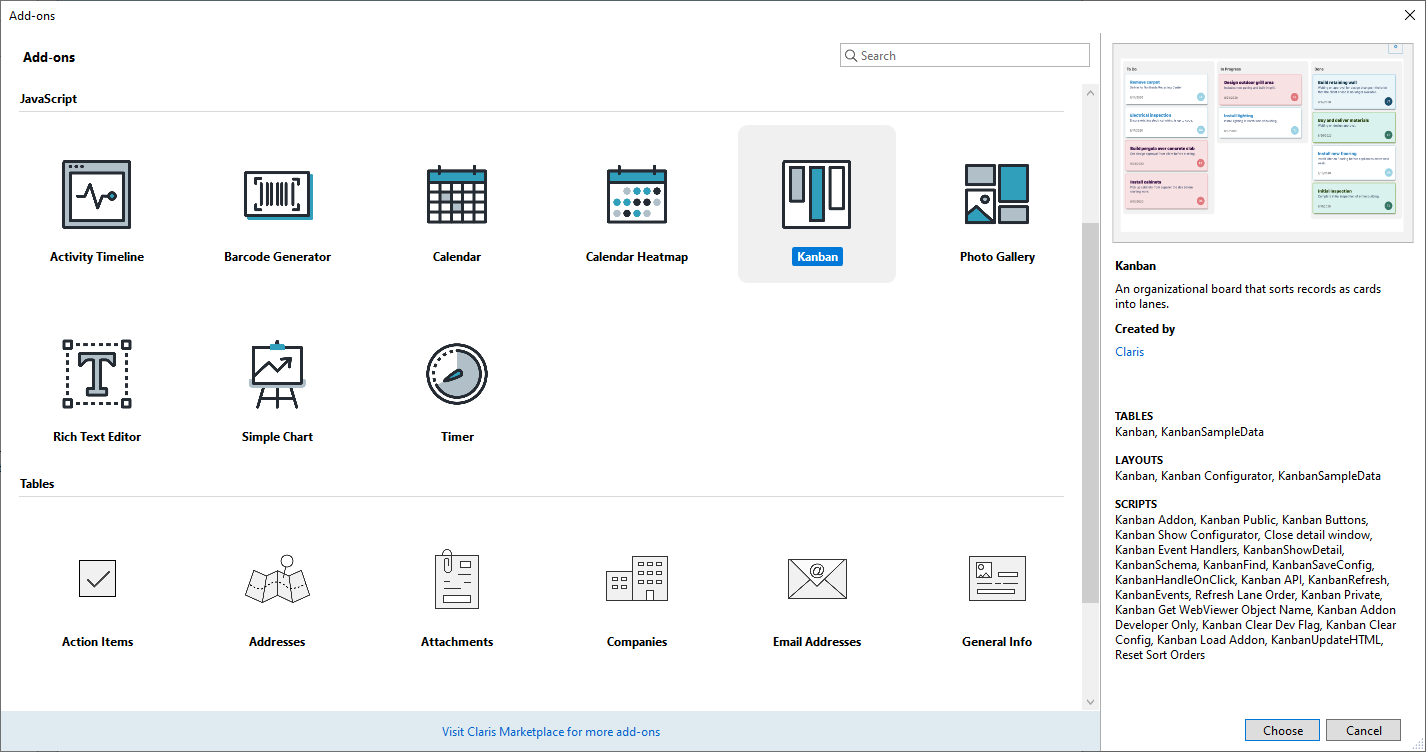Pick the Calendar Heatmap add-on icon
The width and height of the screenshot is (1426, 752).
pos(637,195)
